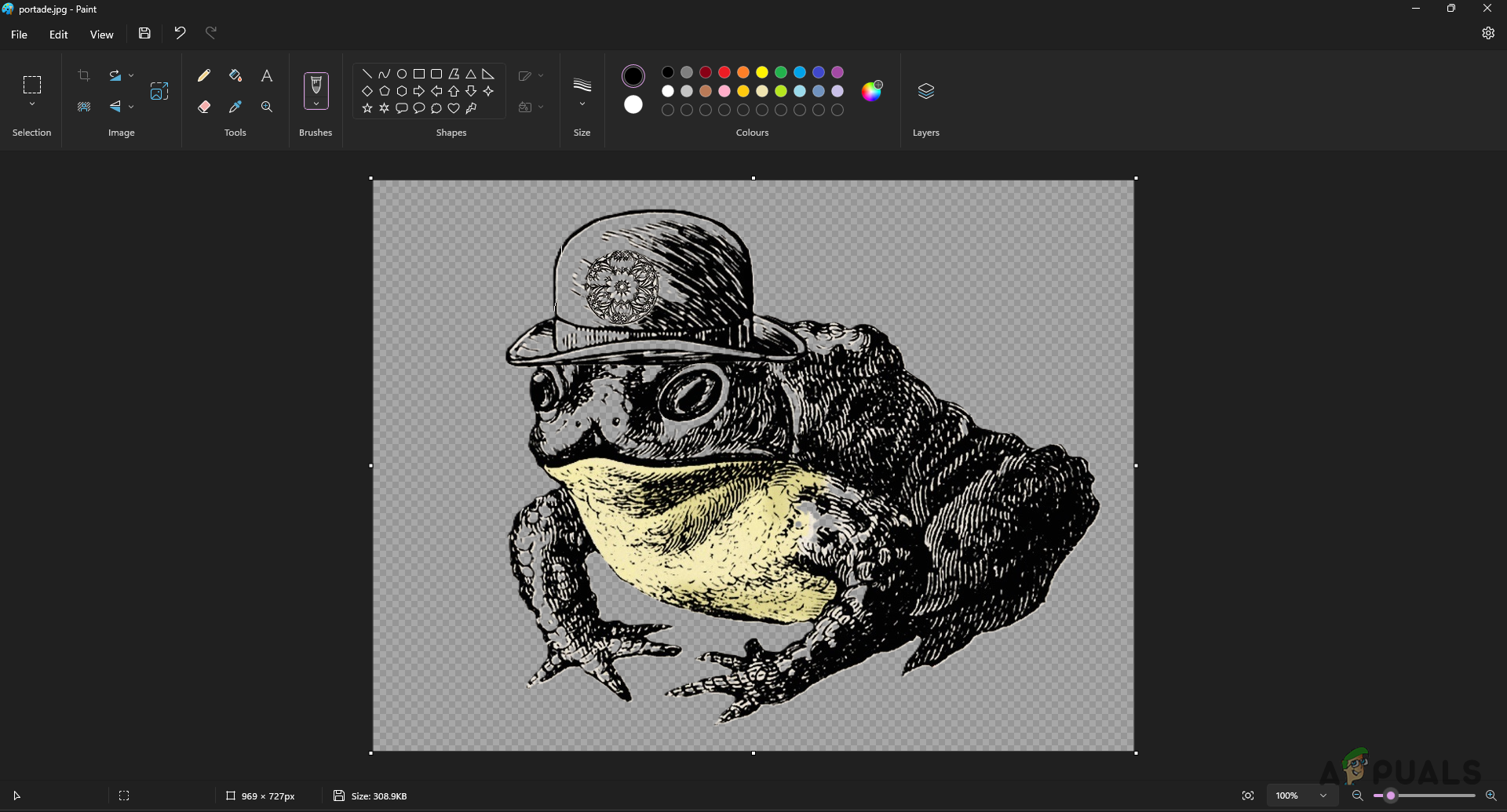Click the Redo arrow

[211, 33]
